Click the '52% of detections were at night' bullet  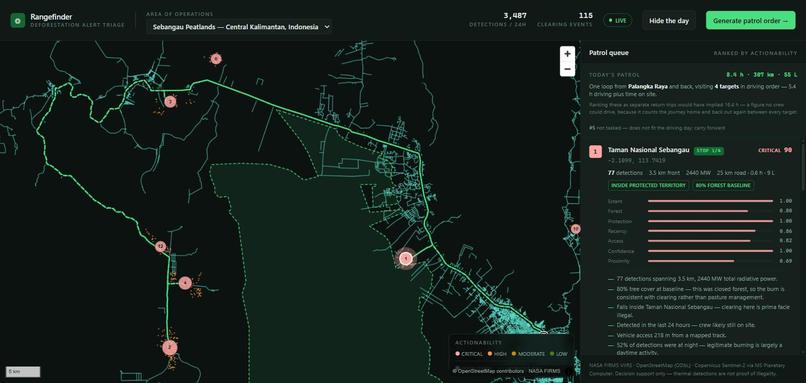(x=695, y=348)
